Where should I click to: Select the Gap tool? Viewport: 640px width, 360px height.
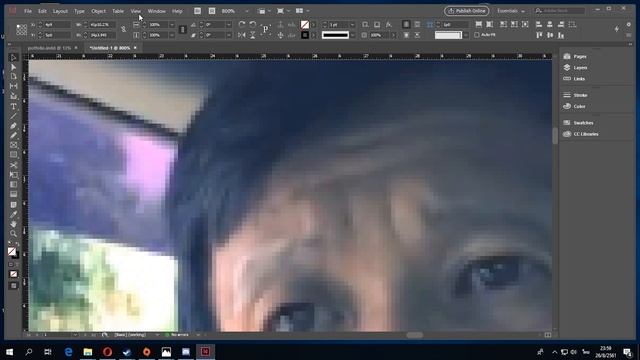tap(13, 87)
